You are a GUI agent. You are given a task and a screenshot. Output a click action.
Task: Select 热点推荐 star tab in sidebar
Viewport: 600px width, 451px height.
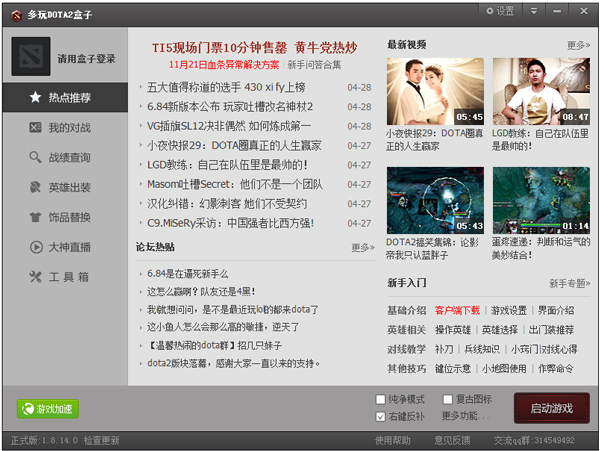(64, 98)
